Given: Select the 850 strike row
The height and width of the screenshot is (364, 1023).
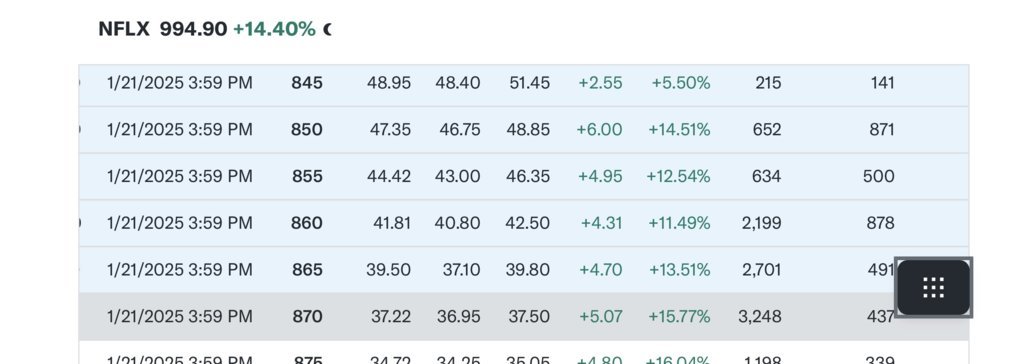Looking at the screenshot, I should pyautogui.click(x=524, y=130).
